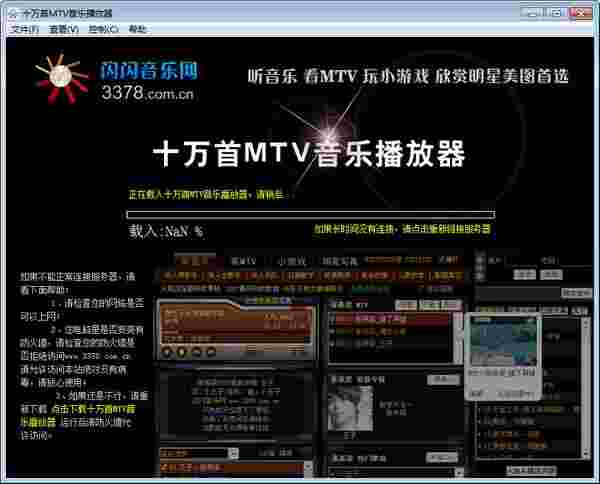Click the button right of the search field
The width and height of the screenshot is (600, 484).
(x=577, y=293)
